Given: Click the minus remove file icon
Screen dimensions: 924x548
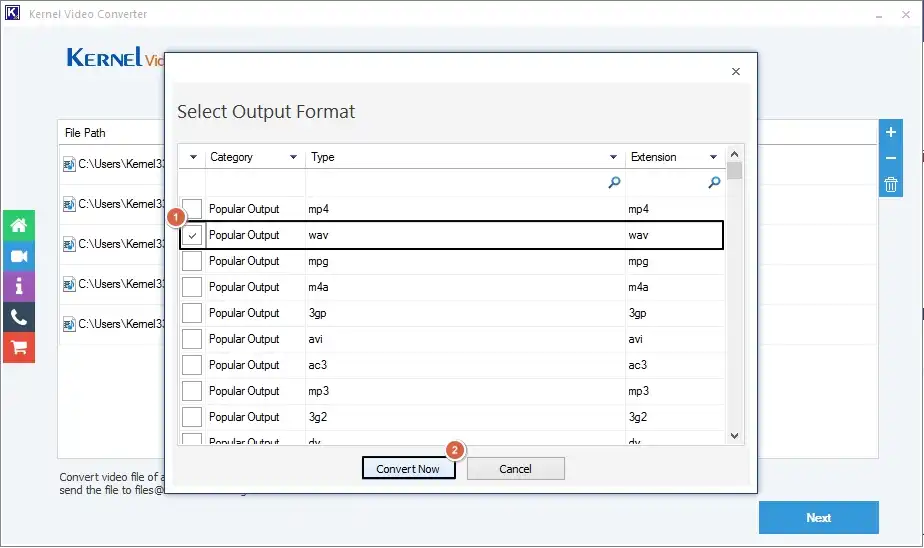Looking at the screenshot, I should coord(890,158).
